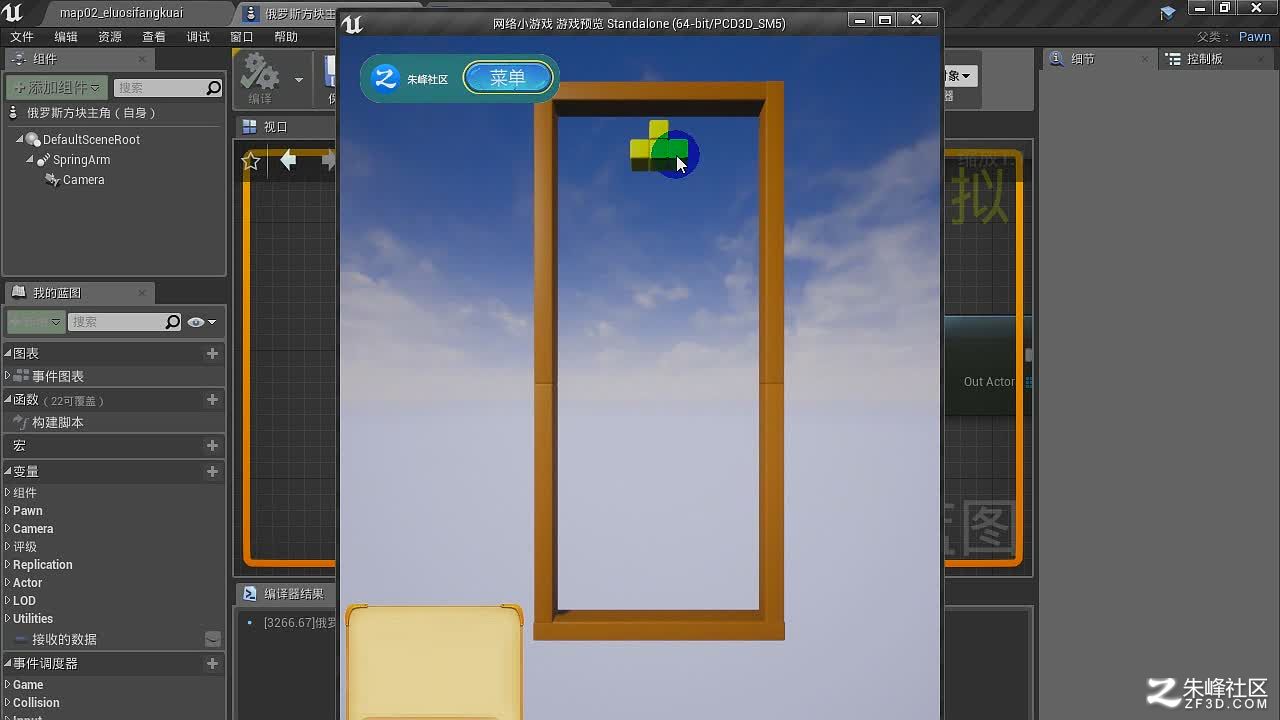Click the 朱峰社区 logo icon in game

pos(386,78)
